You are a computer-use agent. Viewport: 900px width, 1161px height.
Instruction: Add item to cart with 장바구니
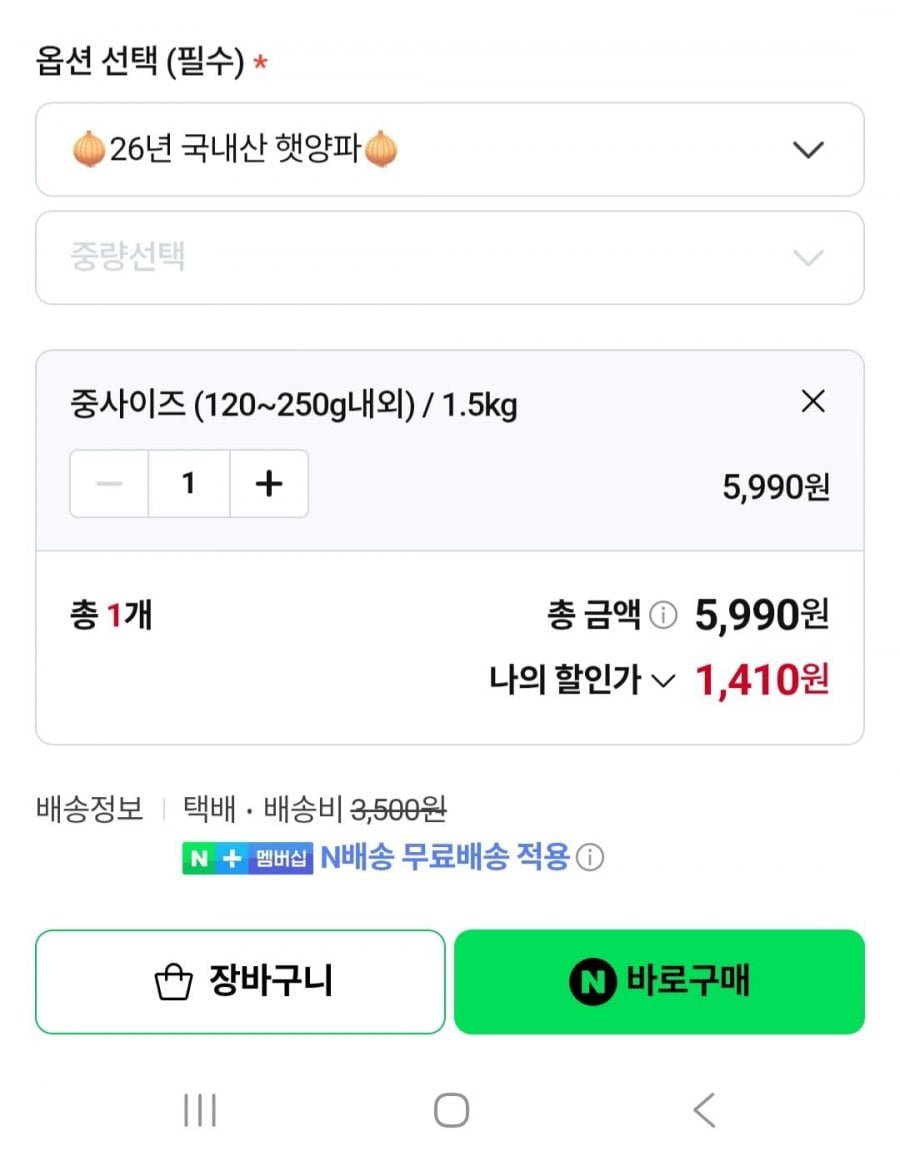[241, 982]
